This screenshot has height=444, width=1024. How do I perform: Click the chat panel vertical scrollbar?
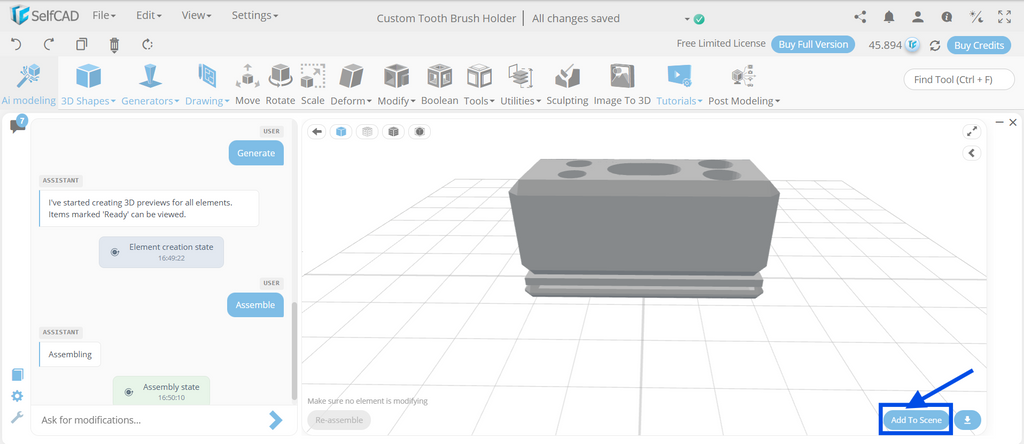(295, 349)
